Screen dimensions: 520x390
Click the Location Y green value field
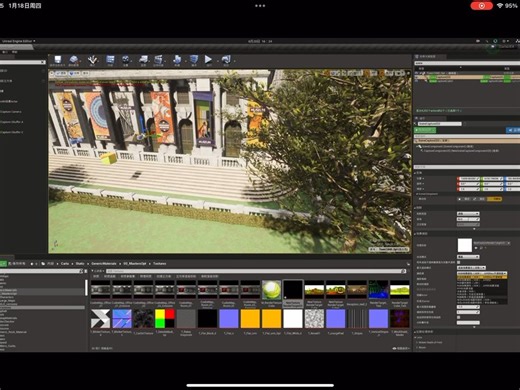point(492,179)
